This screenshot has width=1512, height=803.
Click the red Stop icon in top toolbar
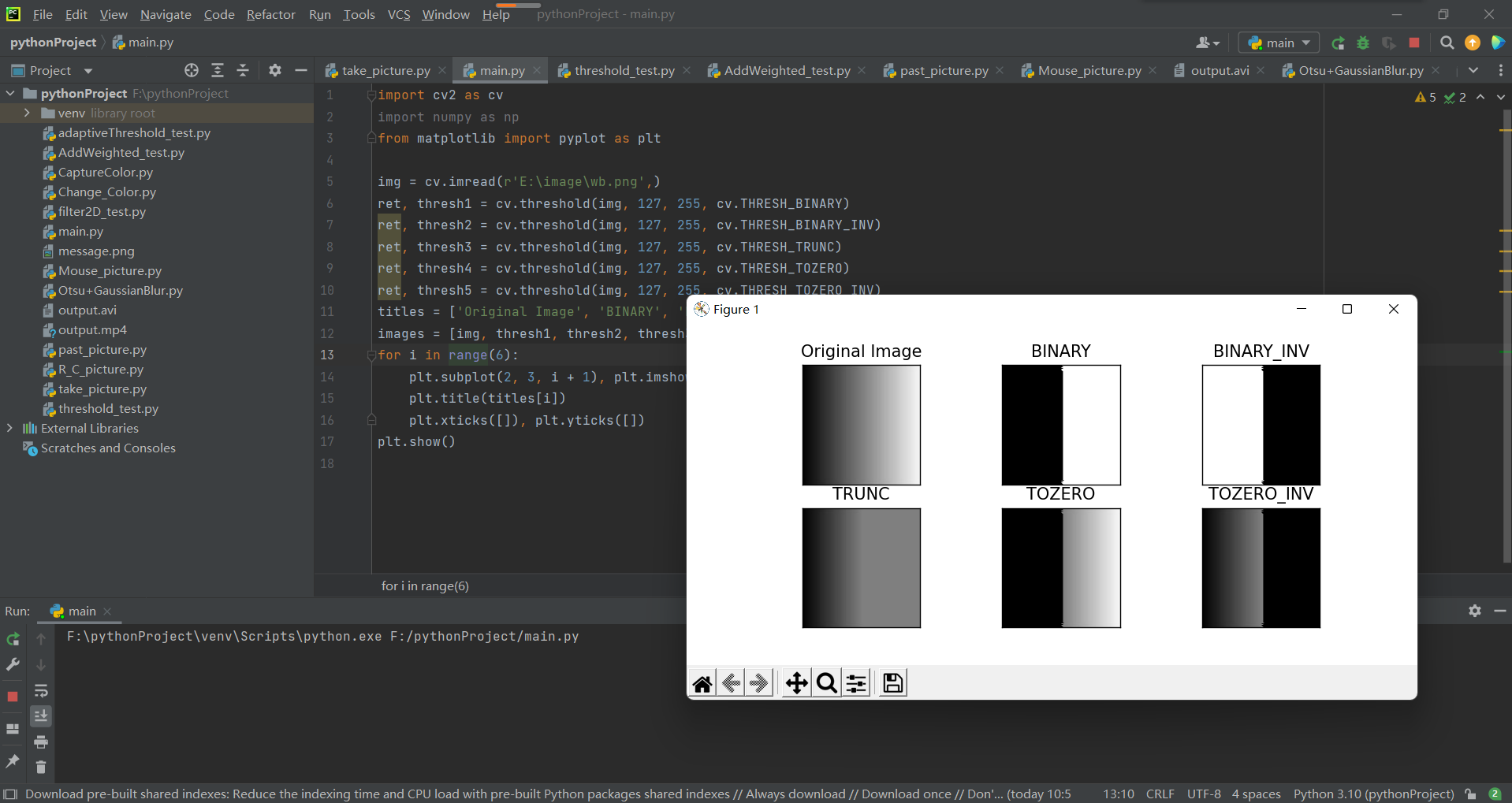1414,43
